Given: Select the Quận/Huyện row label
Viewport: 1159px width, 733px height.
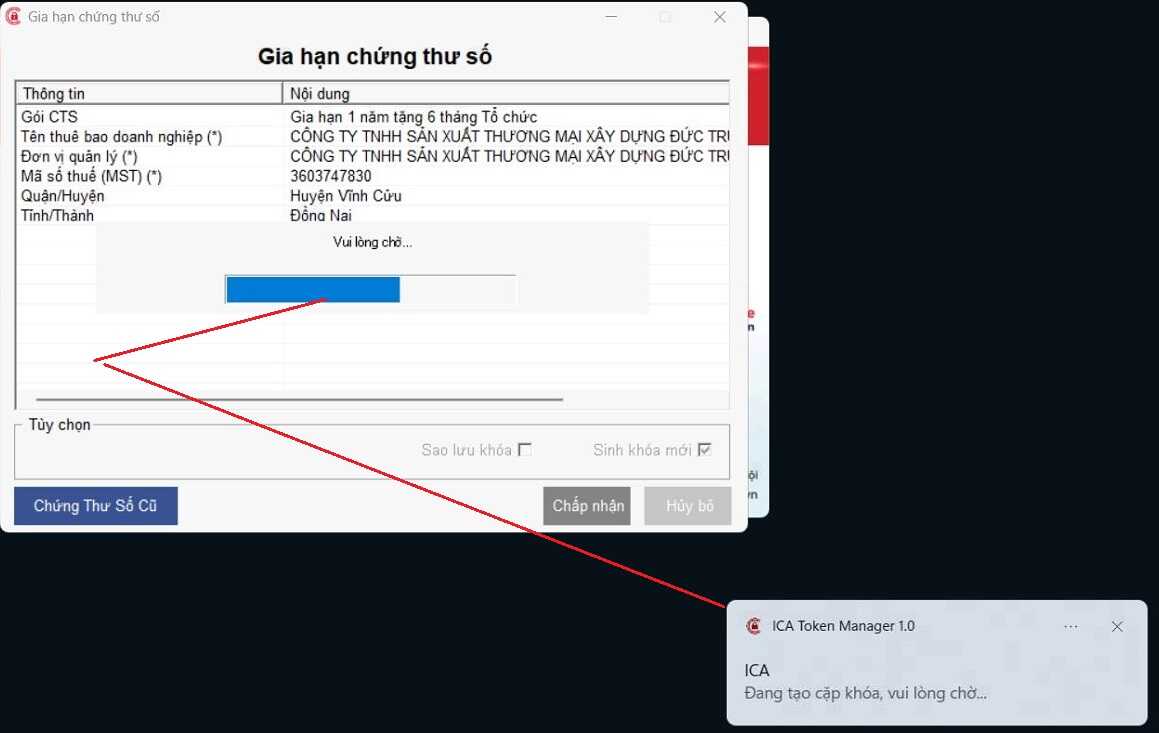Looking at the screenshot, I should pyautogui.click(x=62, y=196).
